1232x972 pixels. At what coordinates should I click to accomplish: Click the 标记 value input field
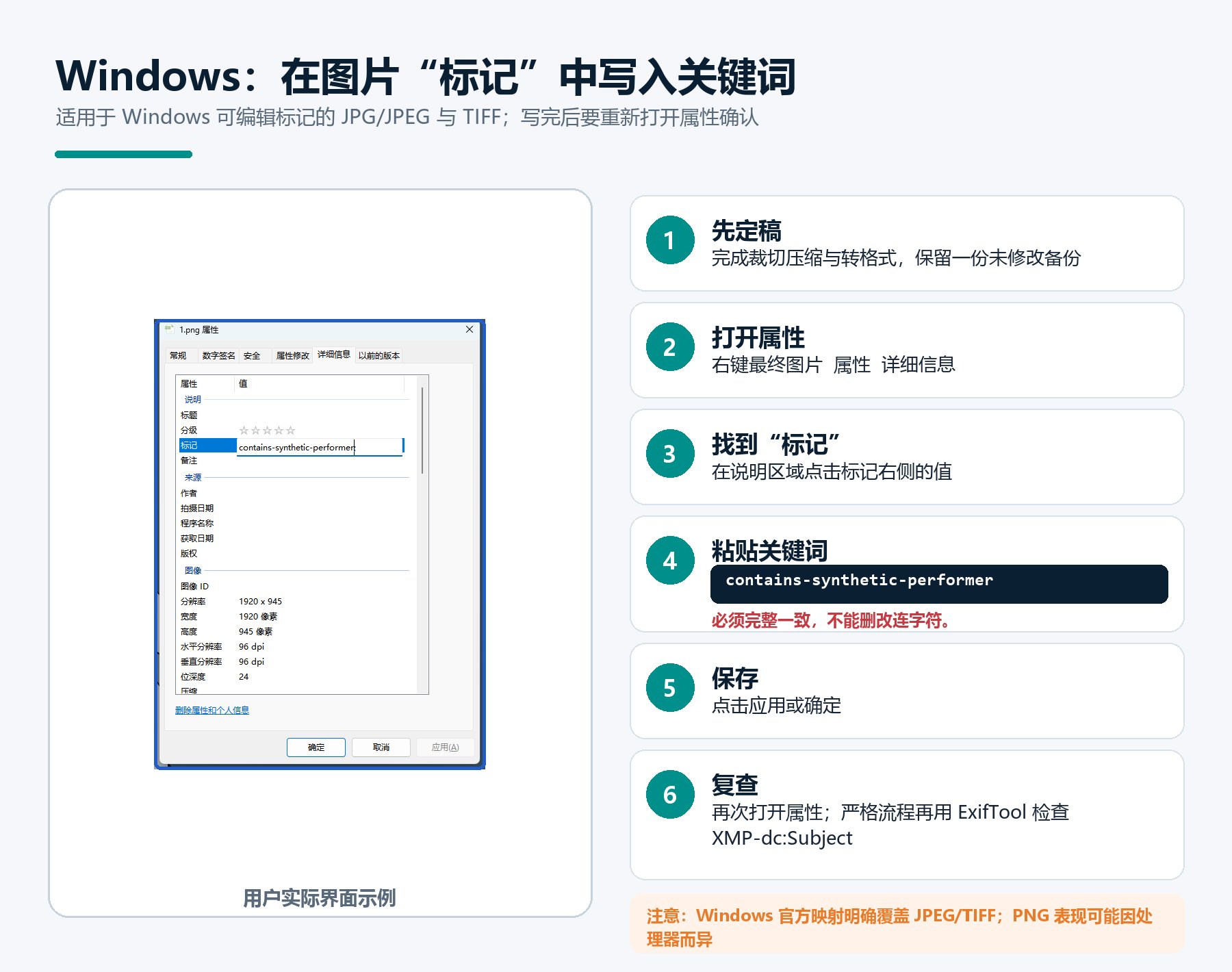(320, 447)
